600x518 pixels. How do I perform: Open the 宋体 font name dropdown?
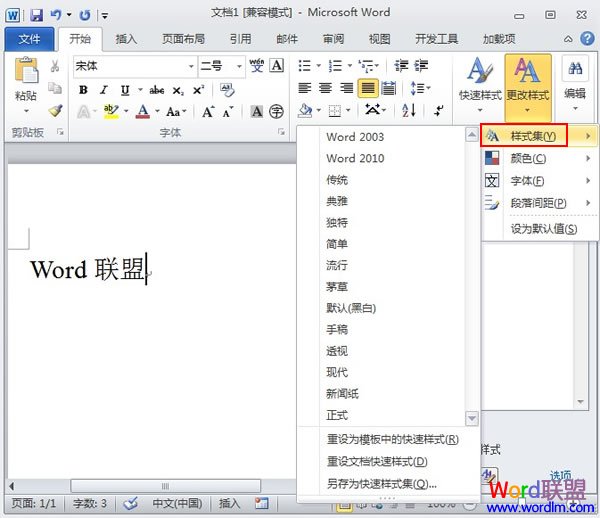click(x=191, y=66)
